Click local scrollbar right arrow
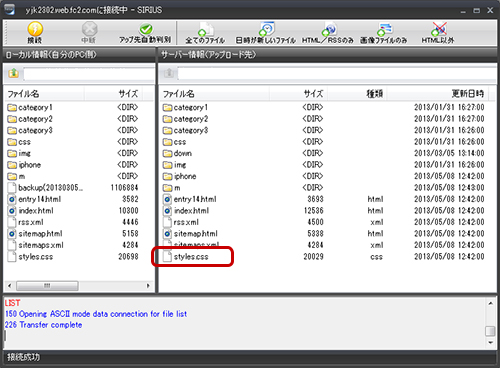This screenshot has width=500, height=368. pos(148,286)
